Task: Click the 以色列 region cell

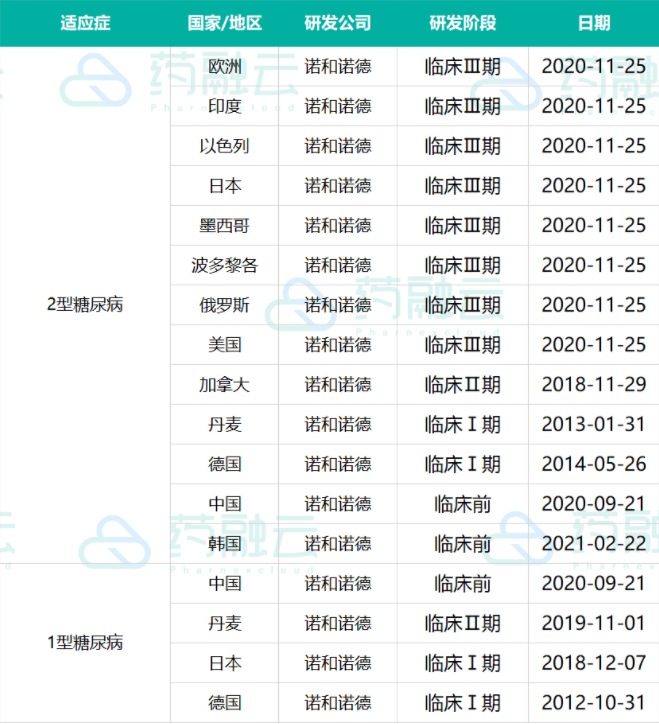Action: click(x=224, y=146)
